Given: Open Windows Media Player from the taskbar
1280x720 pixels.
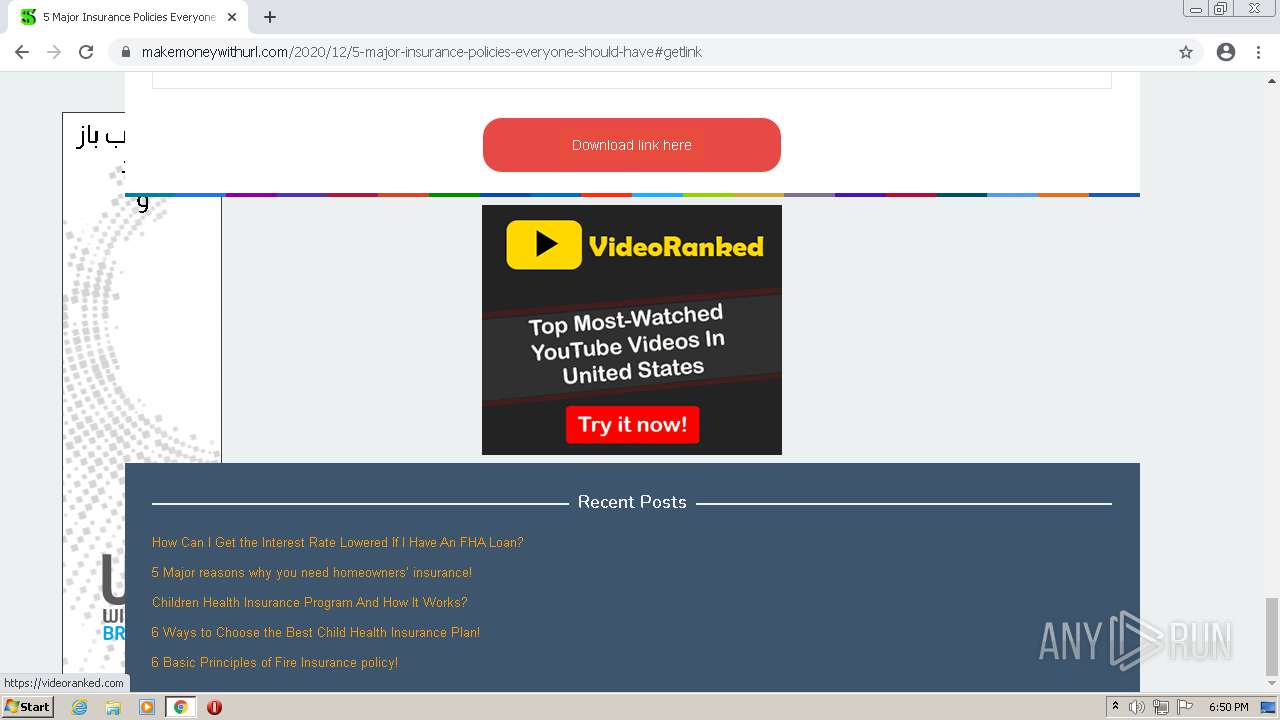Looking at the screenshot, I should 147,707.
